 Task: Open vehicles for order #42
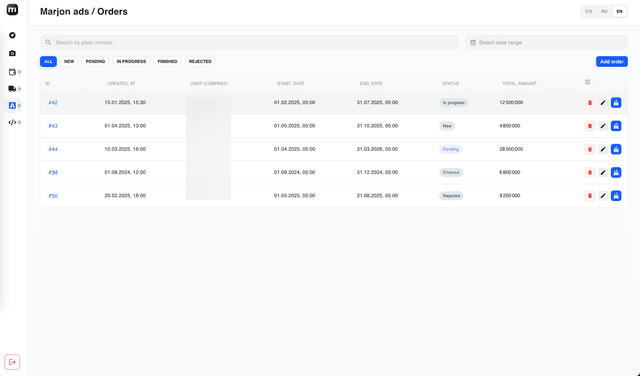click(616, 102)
